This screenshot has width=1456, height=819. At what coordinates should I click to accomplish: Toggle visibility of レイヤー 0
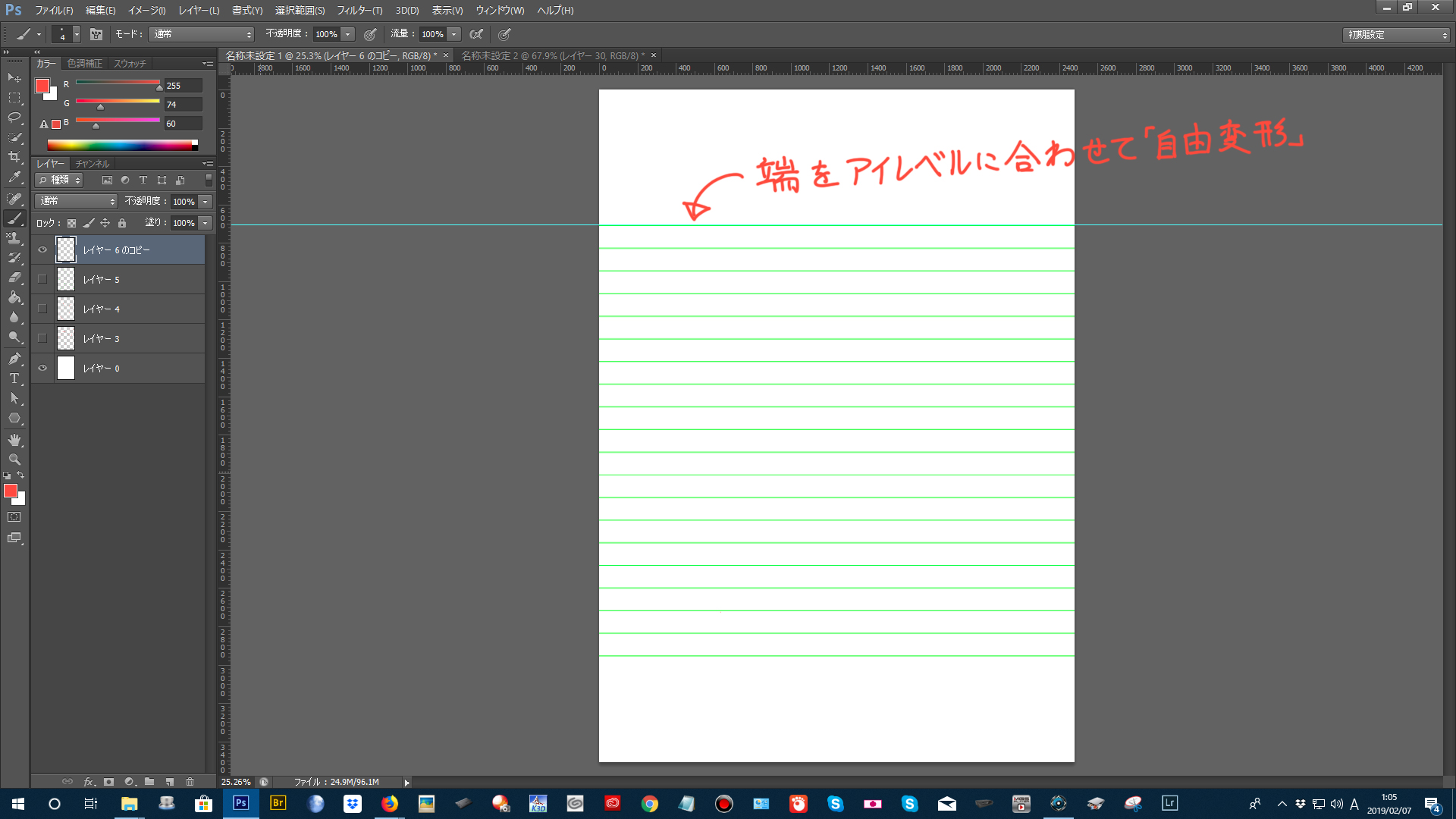(x=42, y=368)
